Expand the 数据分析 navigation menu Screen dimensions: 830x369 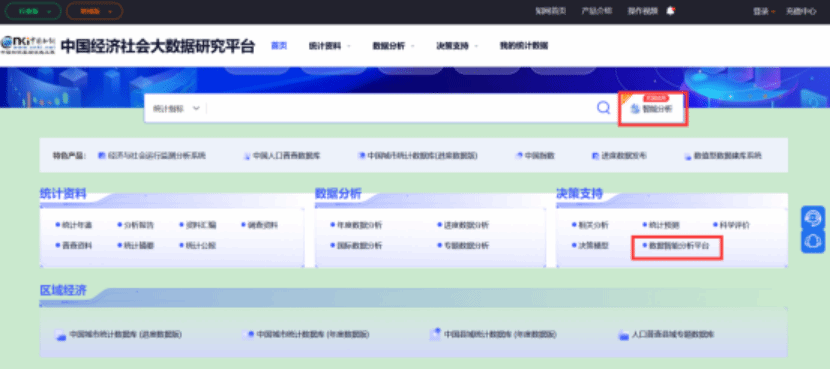[393, 46]
